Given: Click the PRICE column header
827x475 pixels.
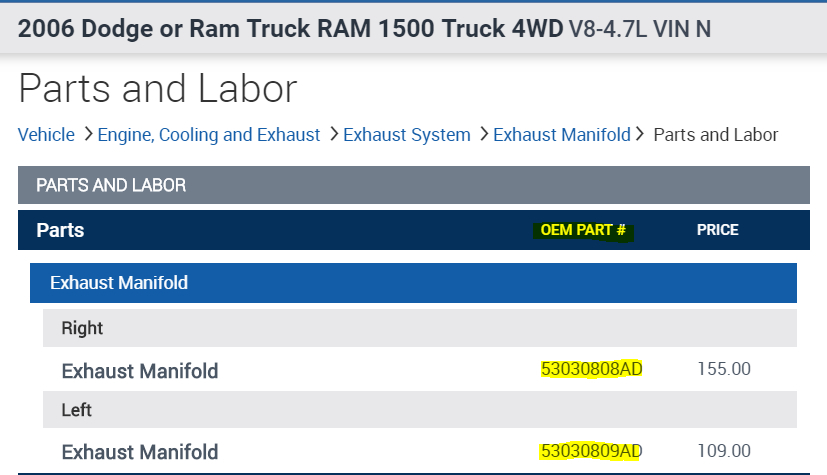Looking at the screenshot, I should click(718, 230).
